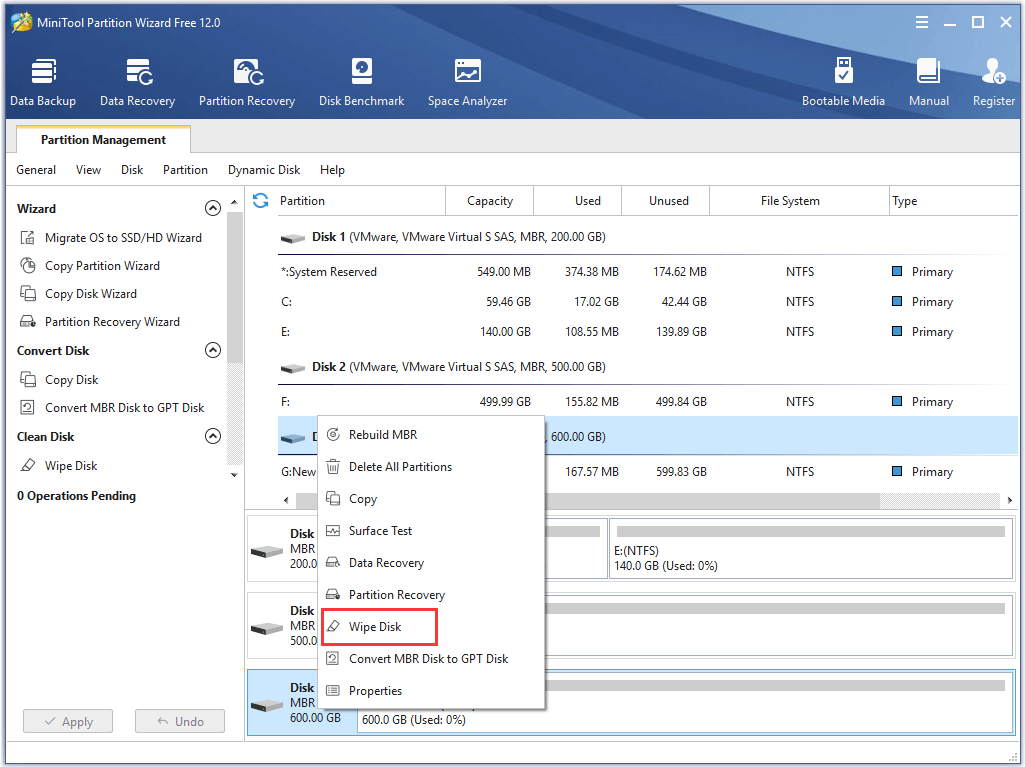Open the View menu

click(x=88, y=170)
